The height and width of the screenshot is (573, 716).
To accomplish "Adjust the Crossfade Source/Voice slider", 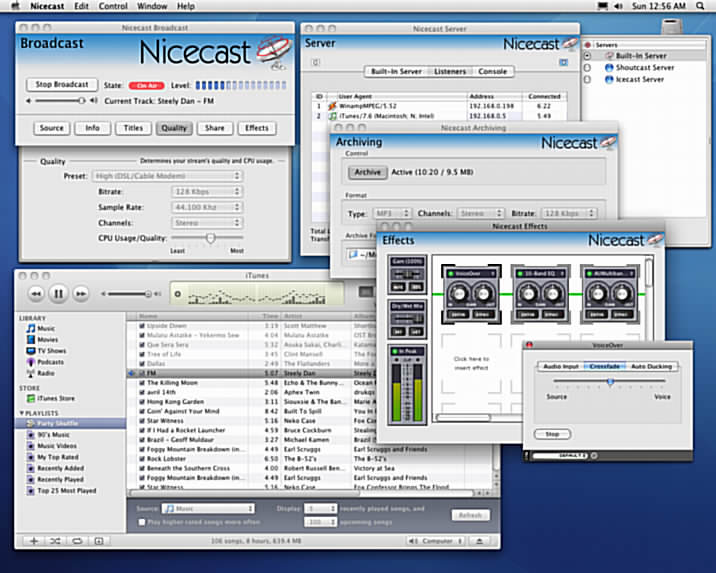I will click(610, 381).
